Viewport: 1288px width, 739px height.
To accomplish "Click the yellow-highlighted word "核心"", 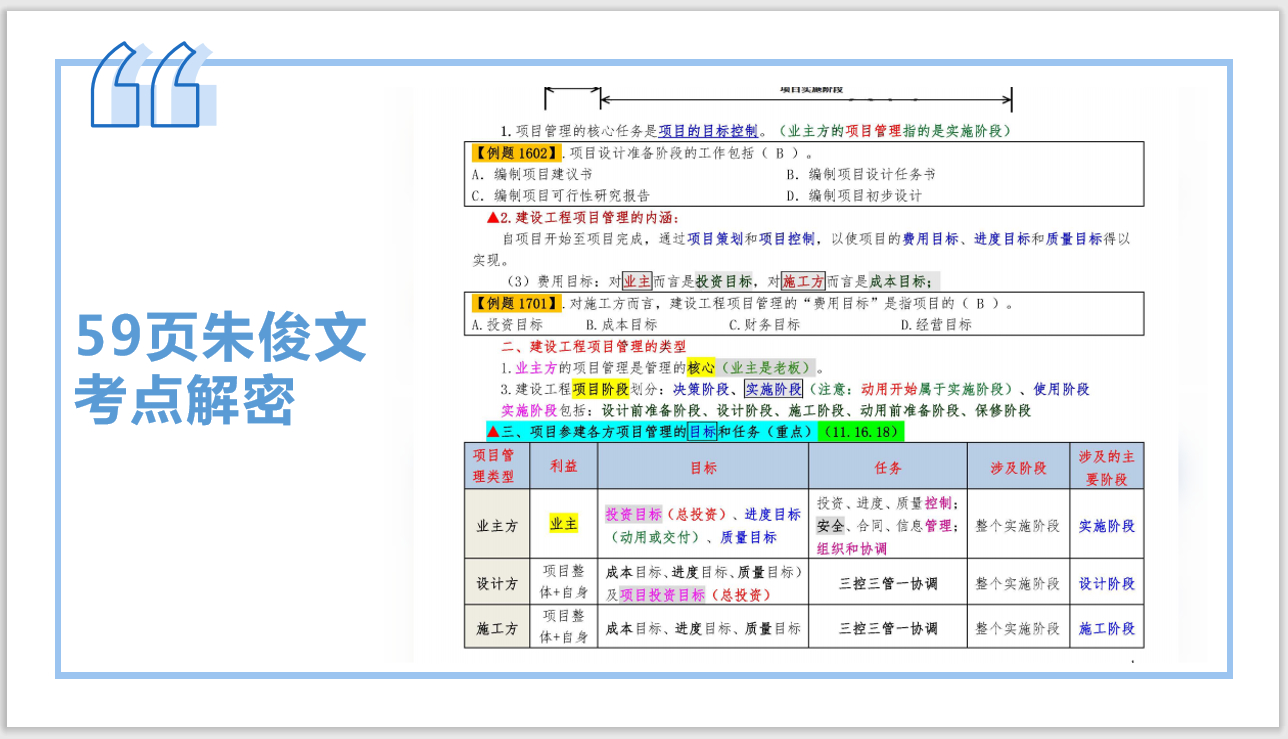I will 702,368.
